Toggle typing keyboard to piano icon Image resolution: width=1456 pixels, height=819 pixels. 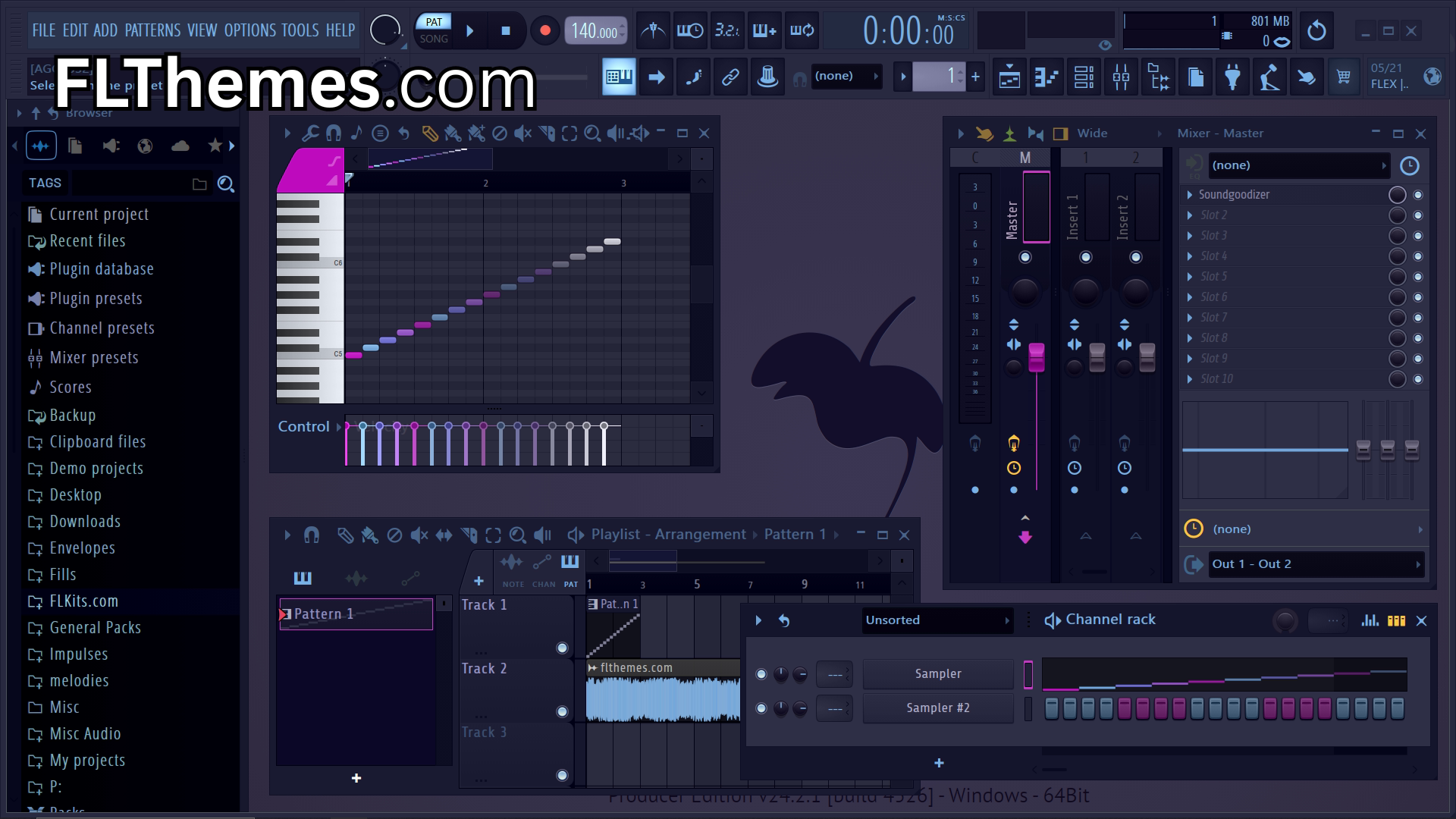(x=619, y=77)
